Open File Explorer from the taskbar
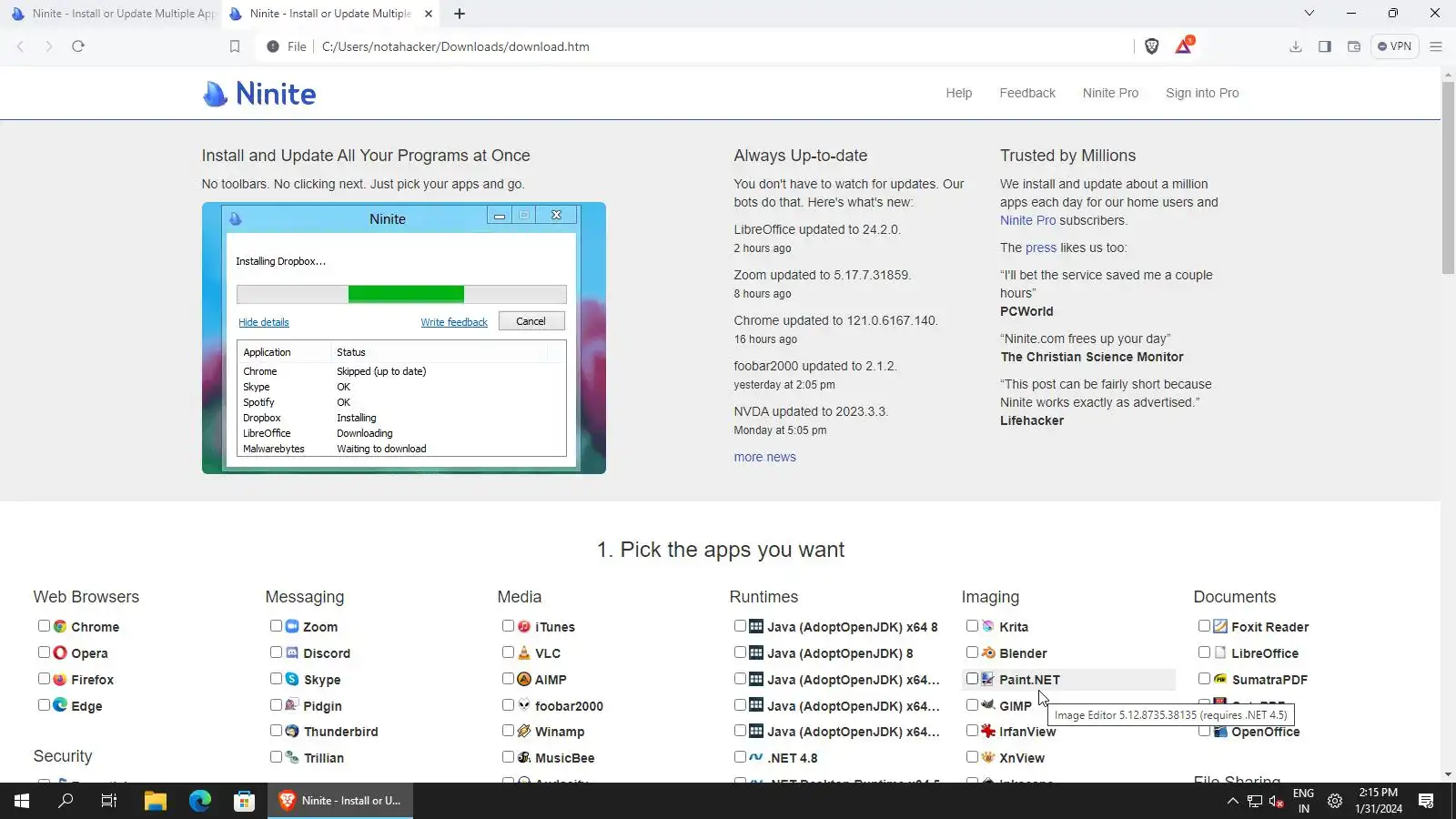This screenshot has height=819, width=1456. tap(156, 801)
